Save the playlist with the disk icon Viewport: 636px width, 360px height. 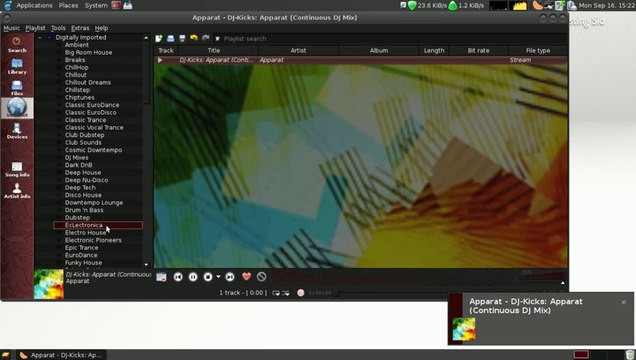click(182, 39)
